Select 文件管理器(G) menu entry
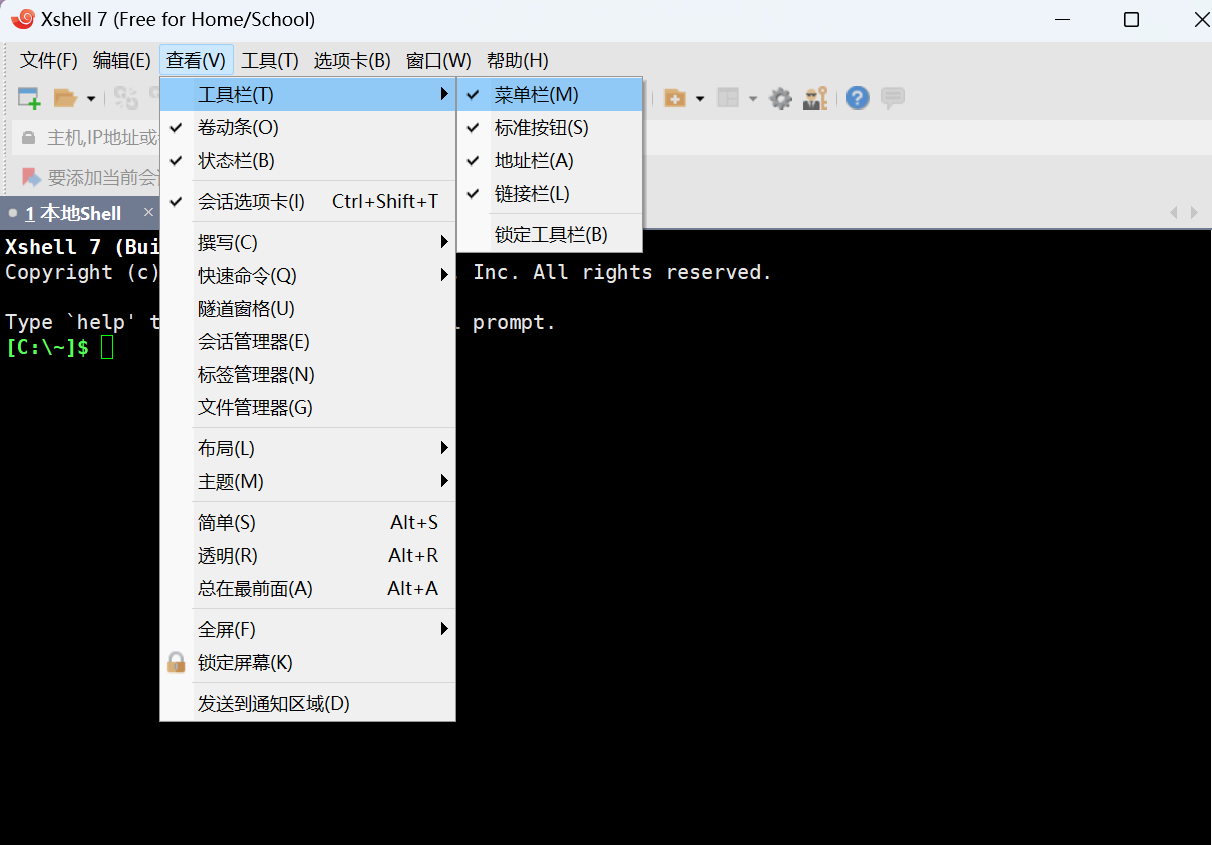Viewport: 1212px width, 845px height. point(307,407)
